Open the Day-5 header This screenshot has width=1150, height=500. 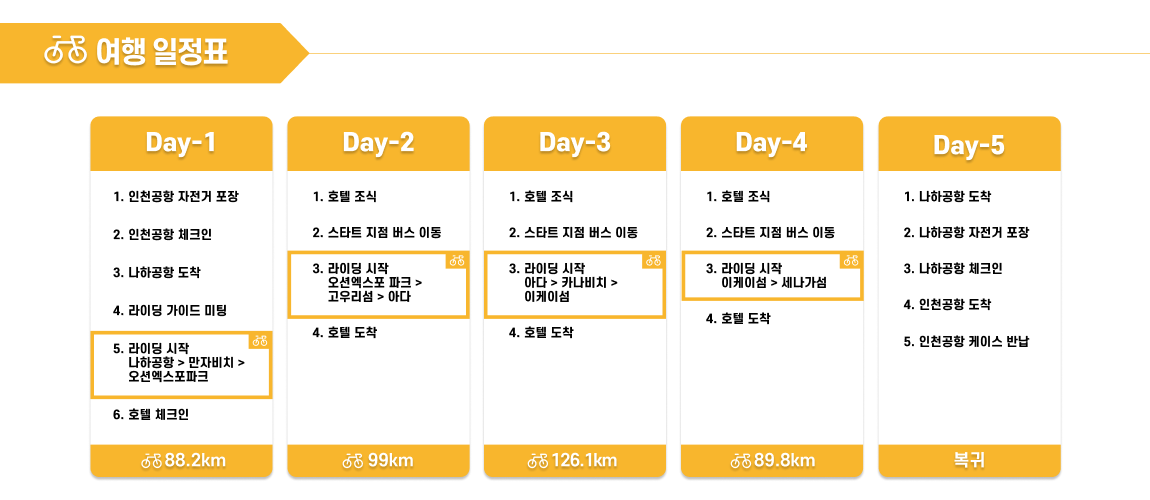click(970, 144)
